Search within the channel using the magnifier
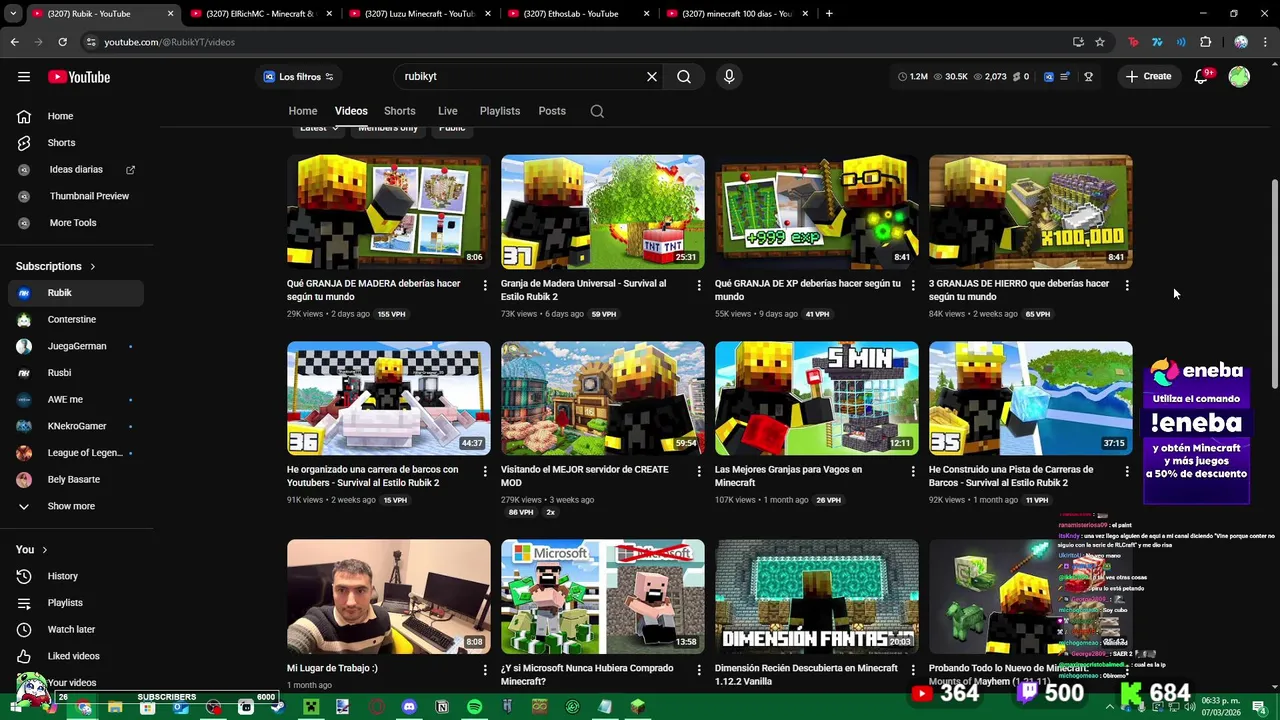The image size is (1280, 720). click(597, 111)
